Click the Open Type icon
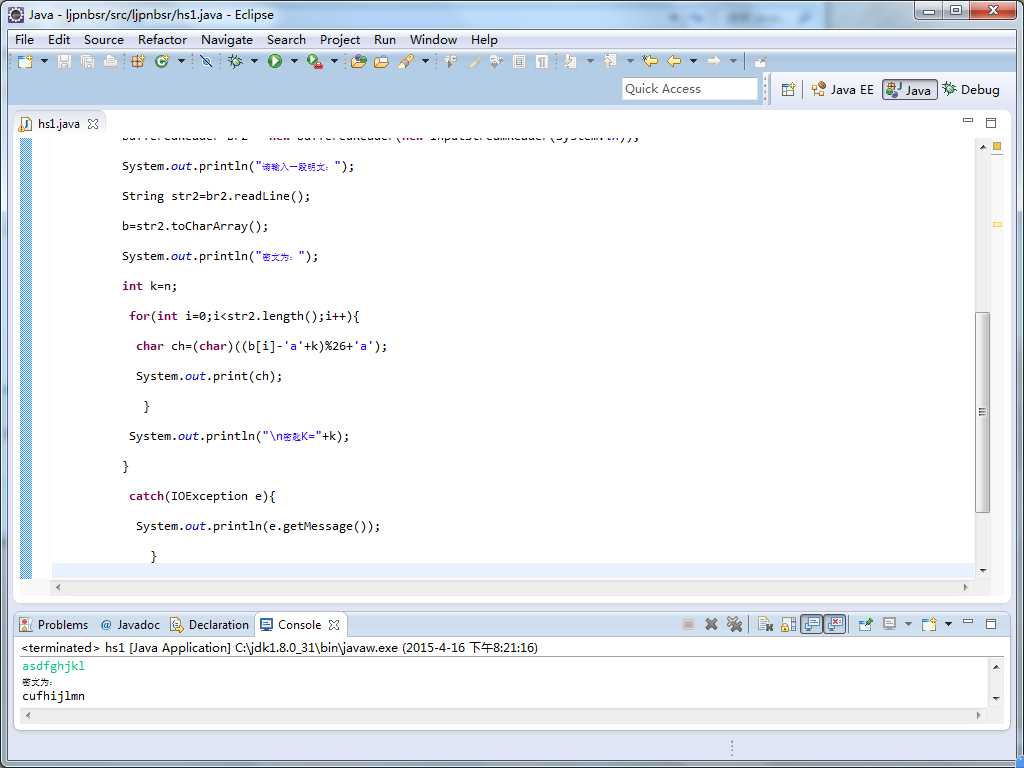This screenshot has height=768, width=1024. [x=358, y=62]
